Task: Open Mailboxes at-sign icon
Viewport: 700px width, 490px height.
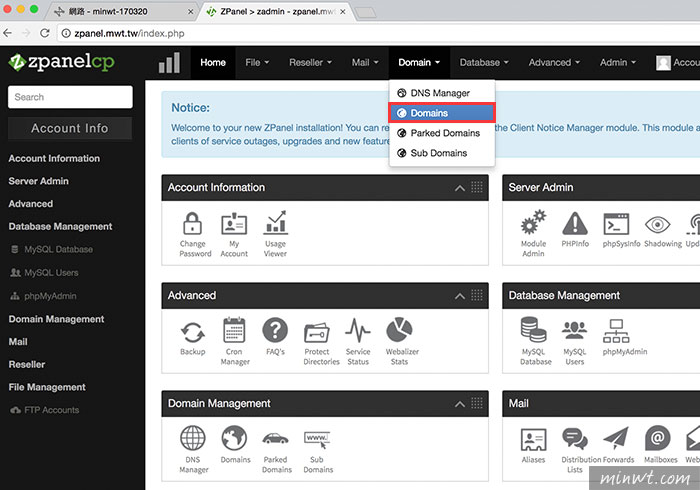Action: coord(658,438)
